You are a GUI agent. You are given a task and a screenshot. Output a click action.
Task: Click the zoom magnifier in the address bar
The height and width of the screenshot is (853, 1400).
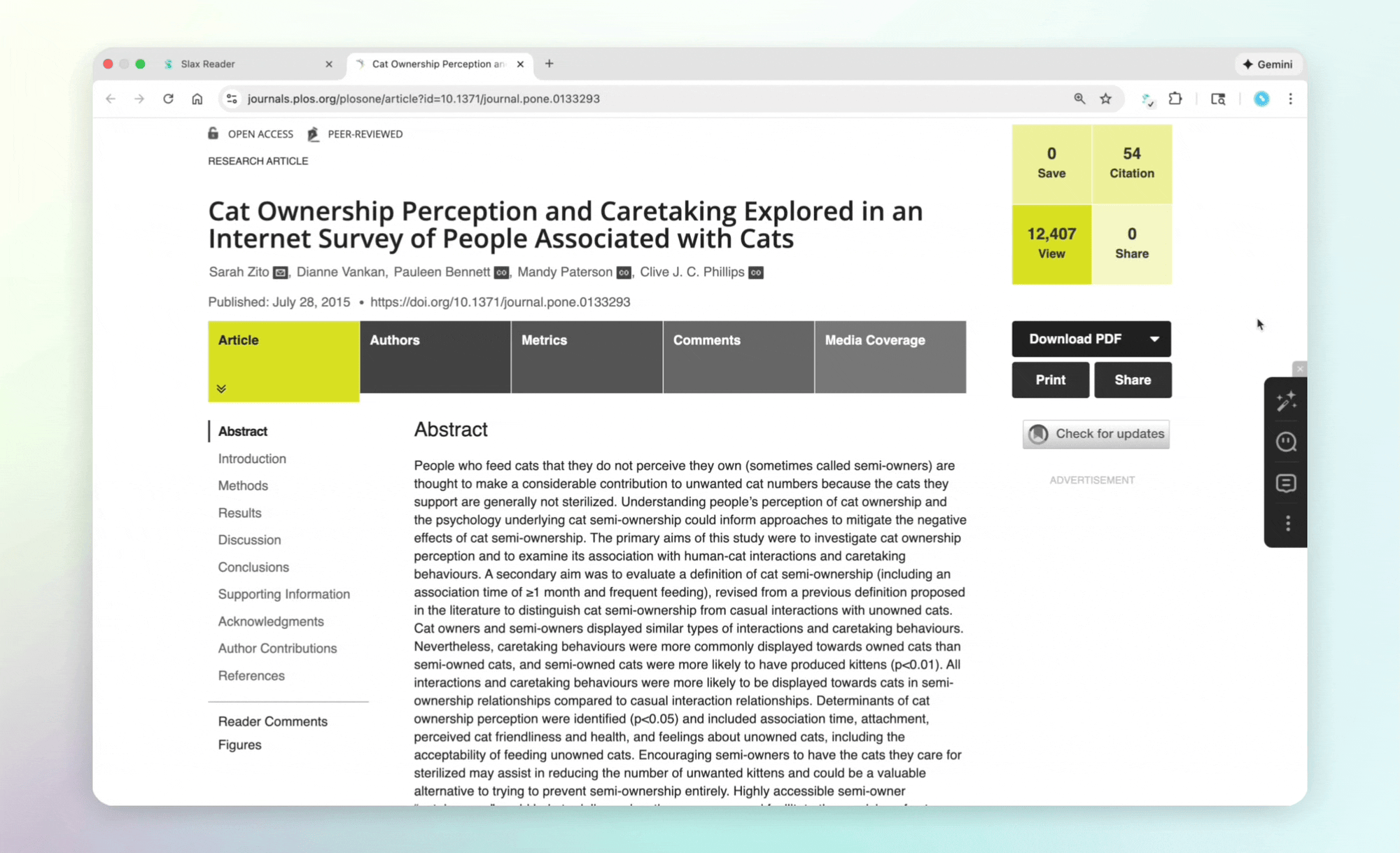1080,99
